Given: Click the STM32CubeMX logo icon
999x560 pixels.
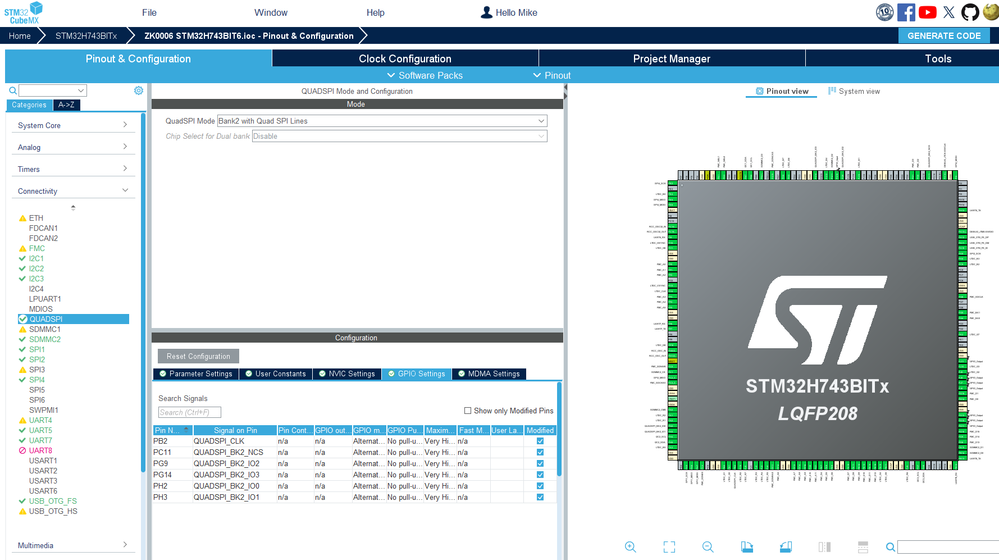Looking at the screenshot, I should click(x=24, y=13).
